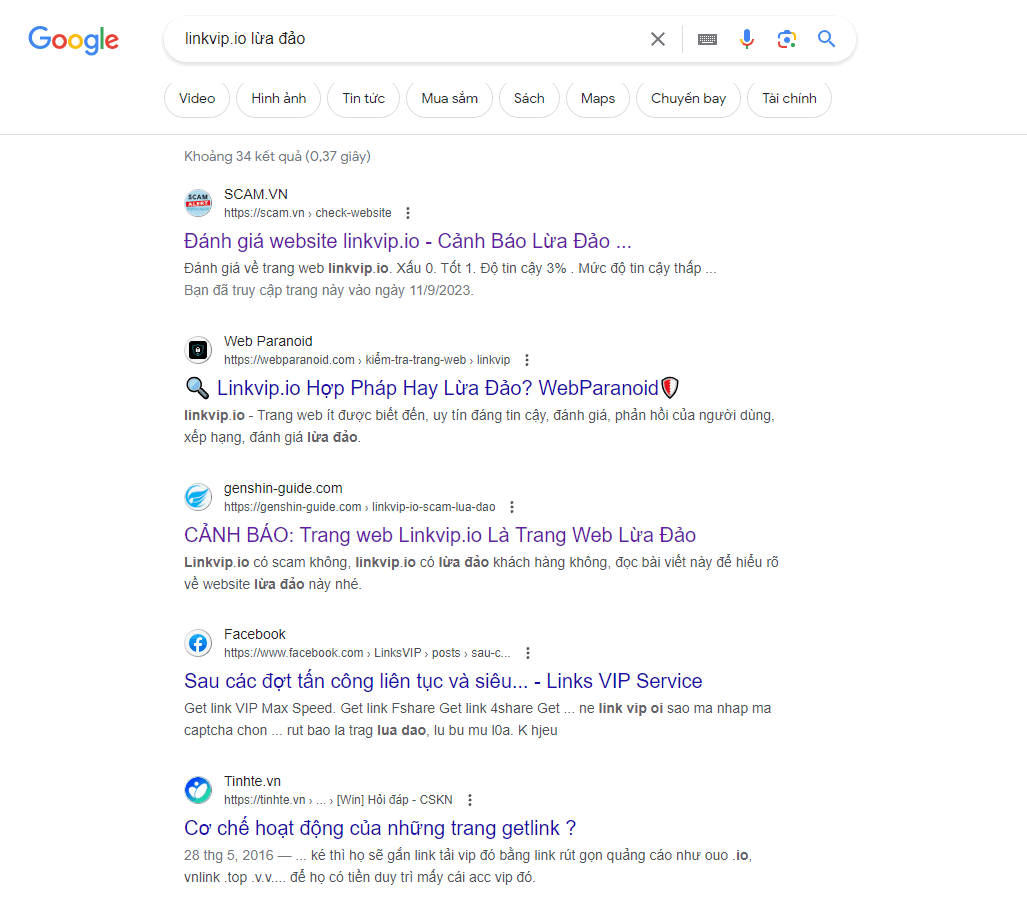The image size is (1027, 915).
Task: Switch to the Maps tab
Action: pyautogui.click(x=598, y=98)
